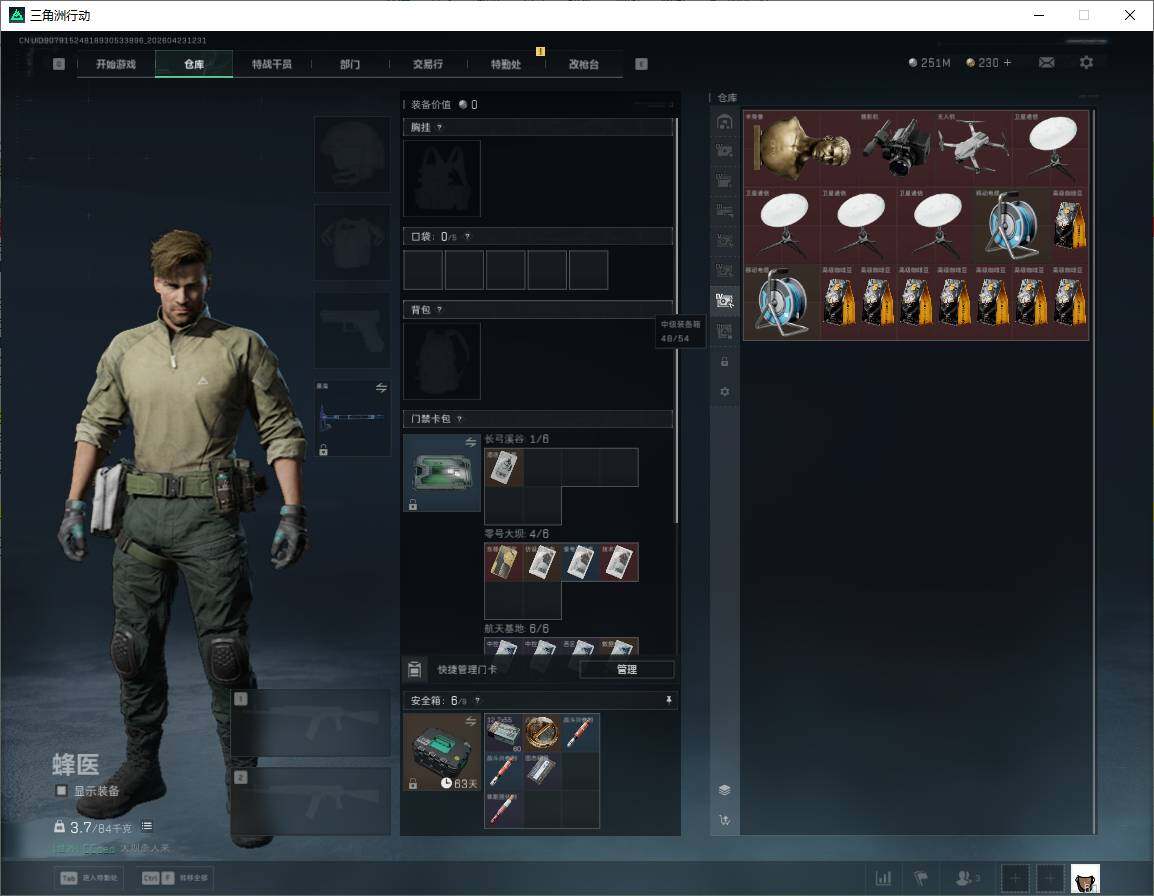Click the 快捷管理门卡 card icon

click(x=415, y=669)
